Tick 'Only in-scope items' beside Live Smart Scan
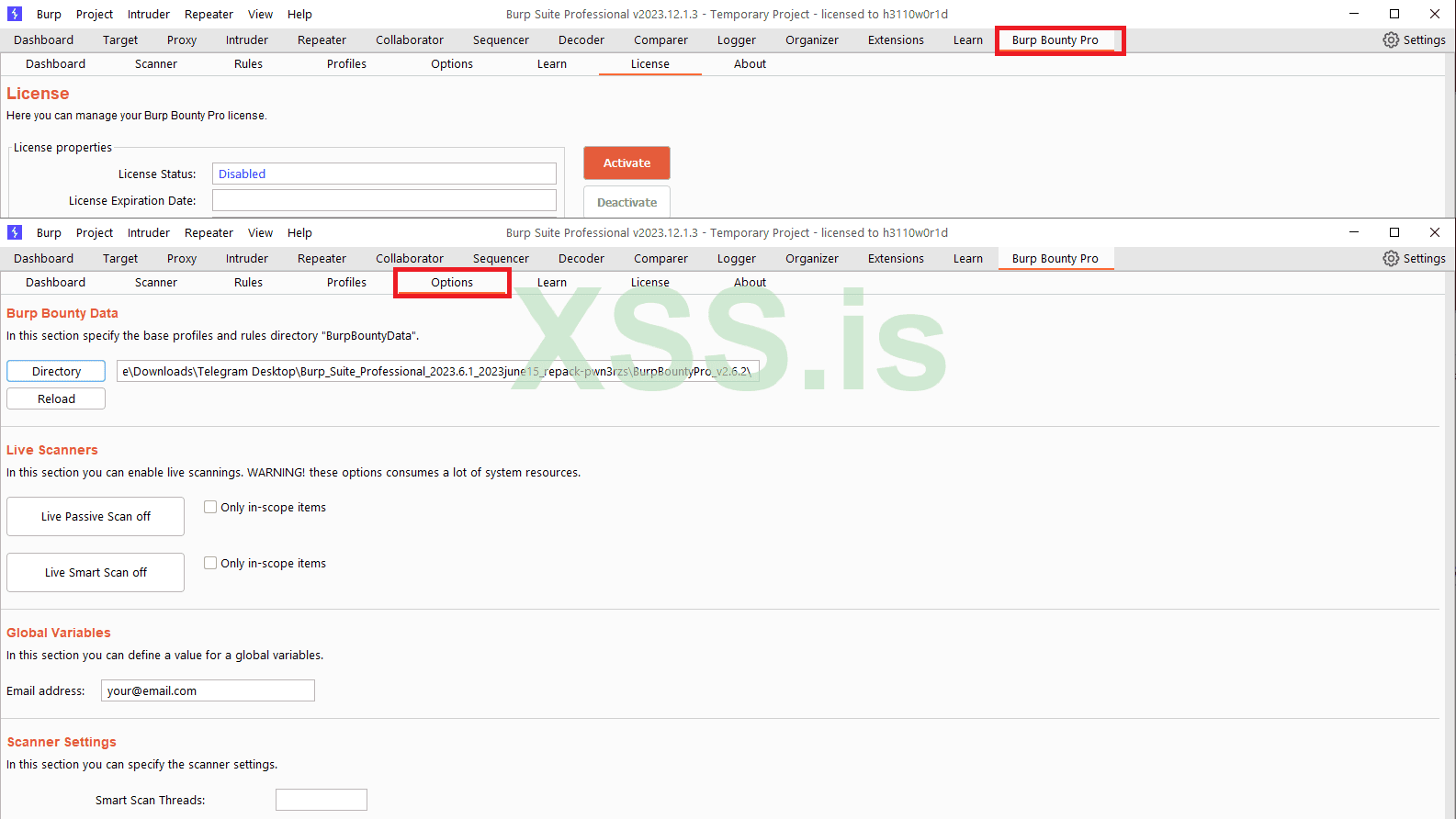Image resolution: width=1456 pixels, height=819 pixels. coord(210,563)
